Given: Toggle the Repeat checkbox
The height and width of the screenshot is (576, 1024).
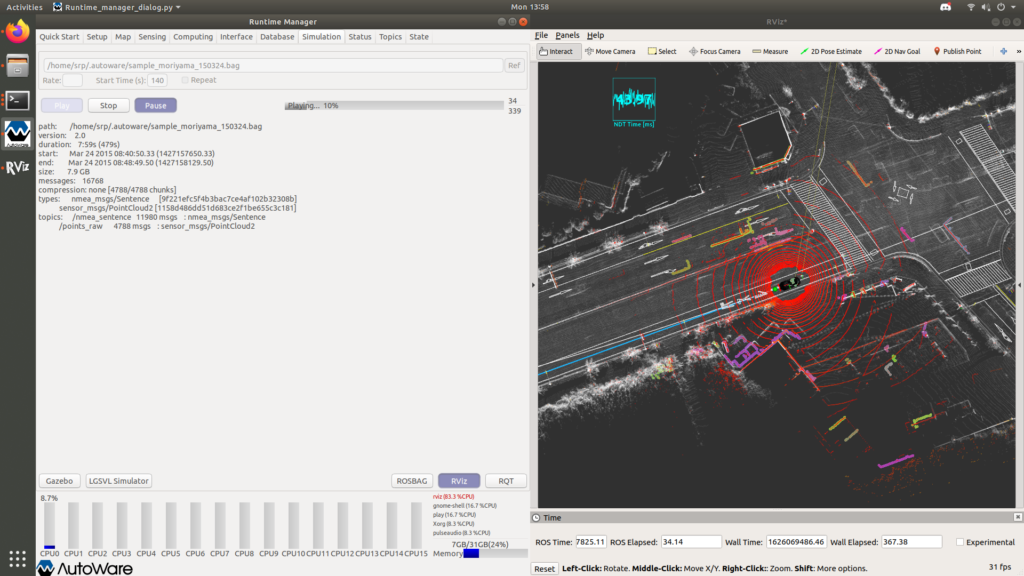Looking at the screenshot, I should tap(185, 80).
